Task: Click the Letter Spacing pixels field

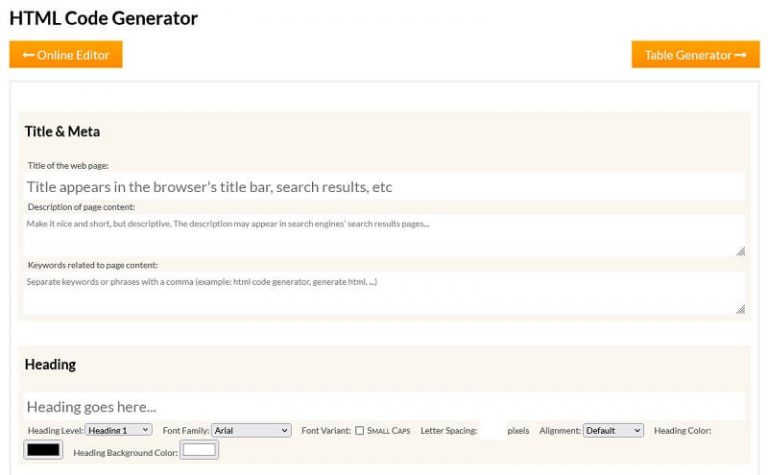Action: (492, 430)
